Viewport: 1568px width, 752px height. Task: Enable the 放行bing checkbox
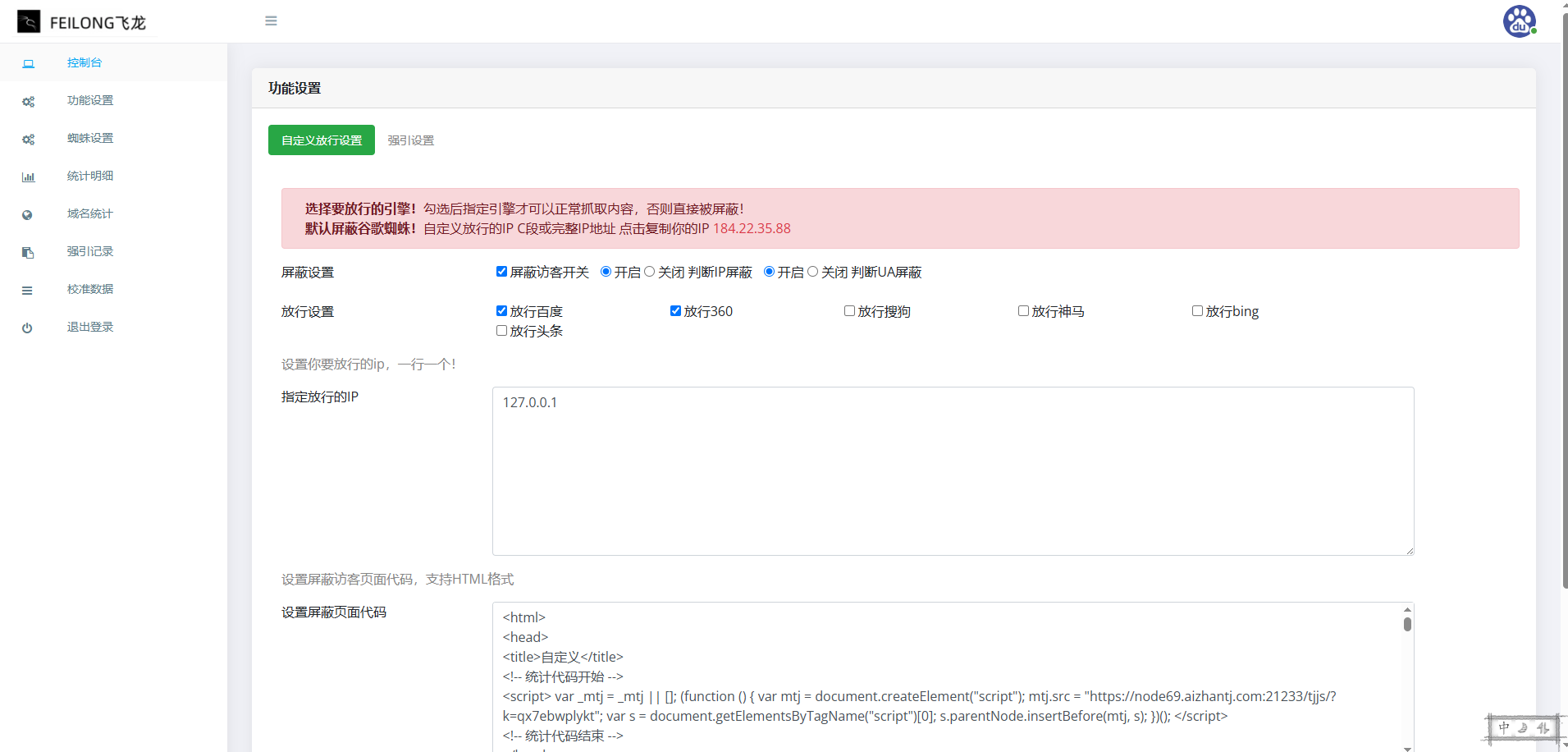(x=1197, y=311)
